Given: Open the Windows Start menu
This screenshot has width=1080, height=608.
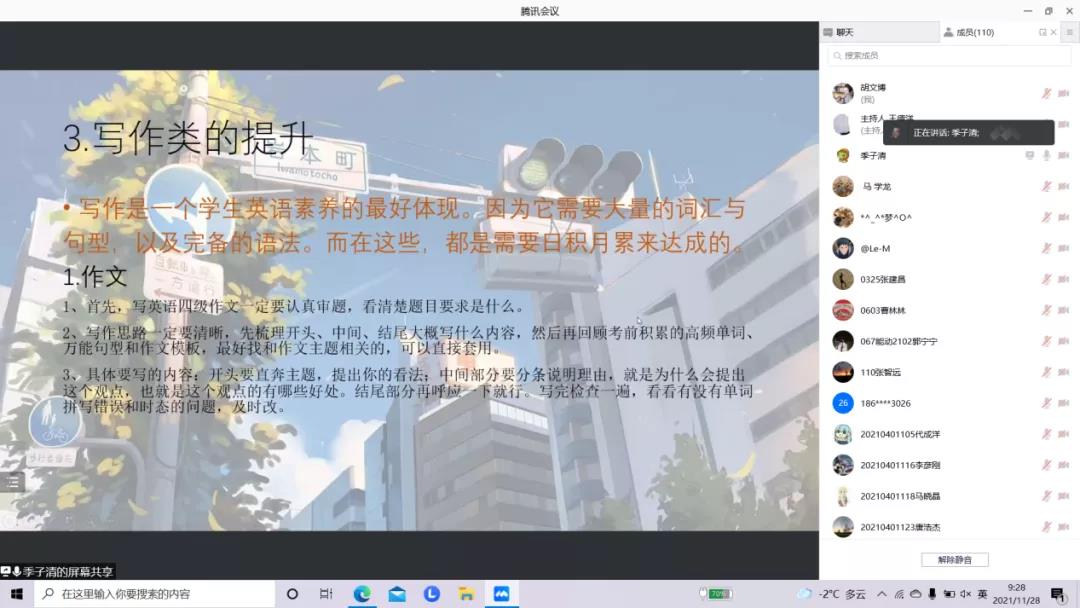Looking at the screenshot, I should click(17, 594).
